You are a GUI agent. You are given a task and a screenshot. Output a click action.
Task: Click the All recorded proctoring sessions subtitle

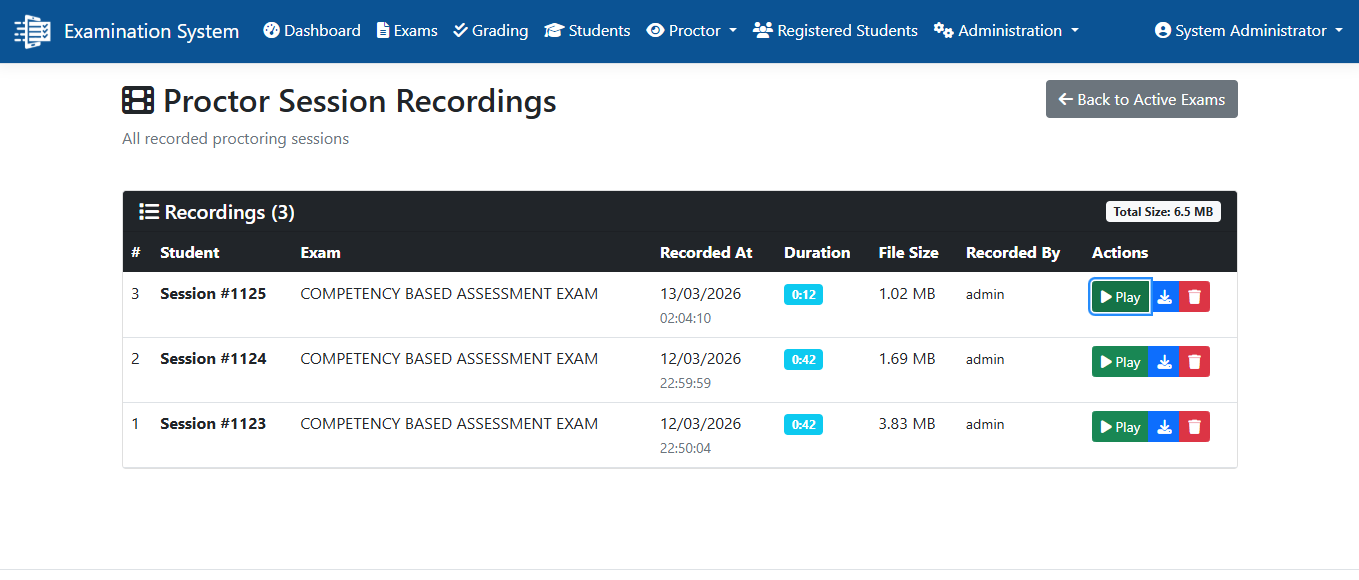[235, 139]
